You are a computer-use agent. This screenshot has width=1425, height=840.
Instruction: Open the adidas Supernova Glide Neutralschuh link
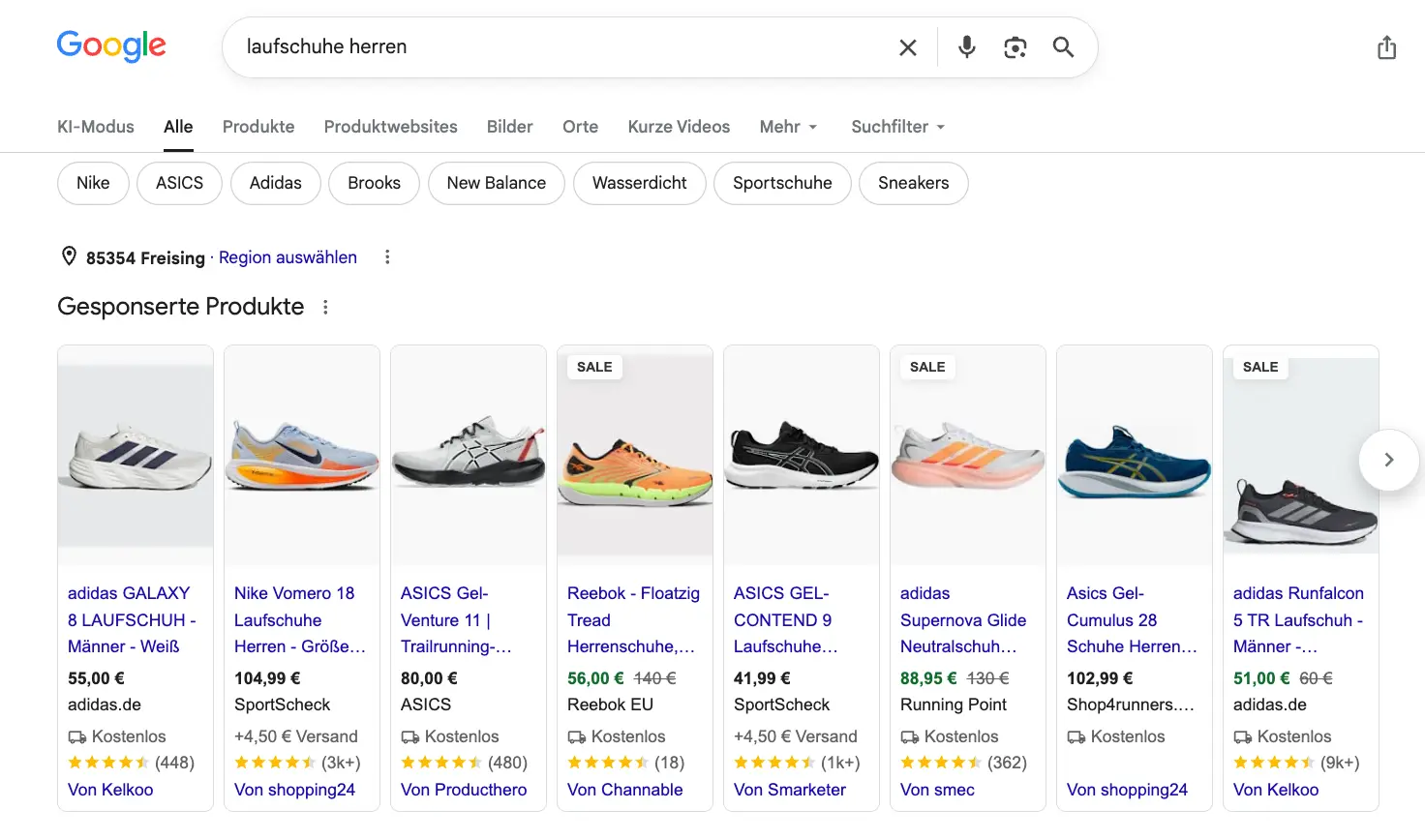point(963,619)
